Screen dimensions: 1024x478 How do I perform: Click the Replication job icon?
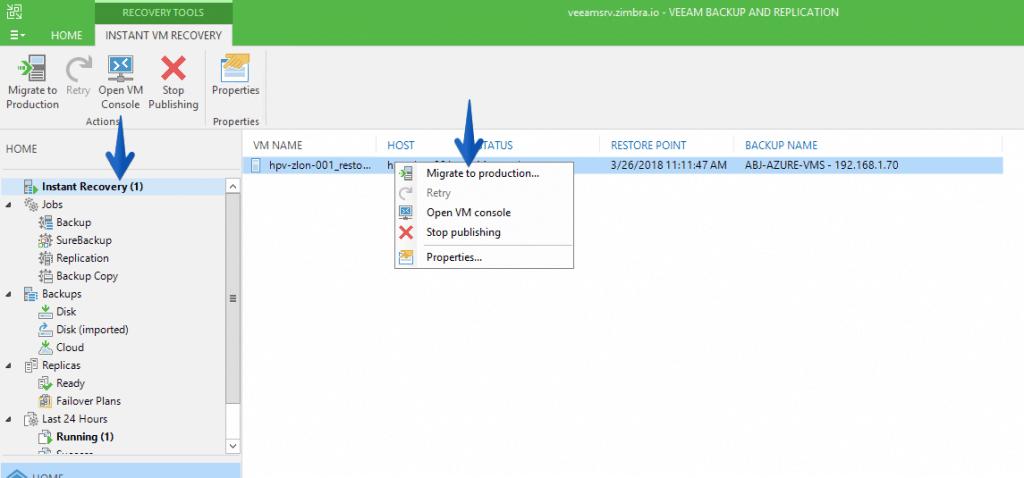click(x=46, y=258)
